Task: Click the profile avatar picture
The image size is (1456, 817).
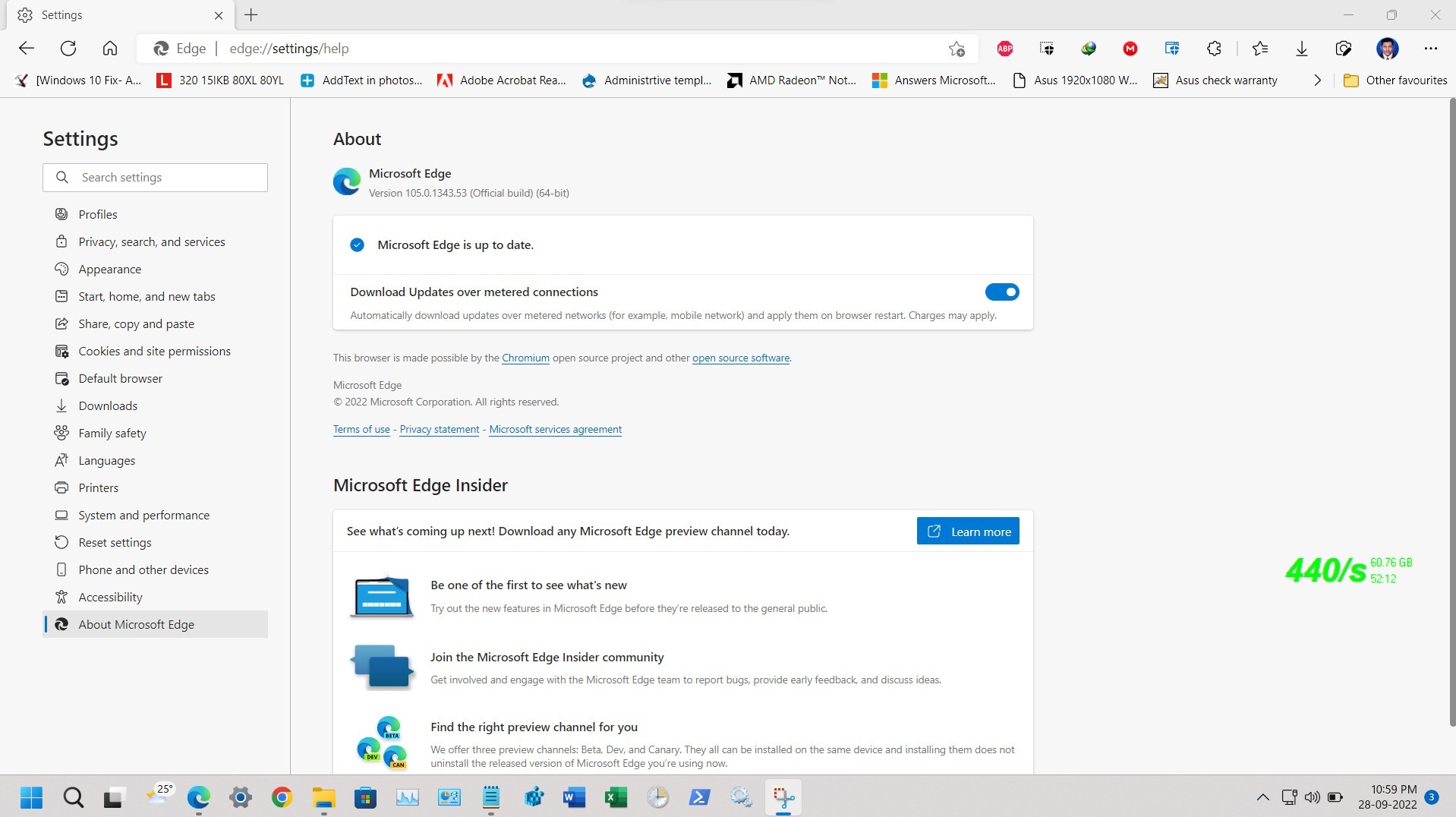Action: click(x=1388, y=49)
